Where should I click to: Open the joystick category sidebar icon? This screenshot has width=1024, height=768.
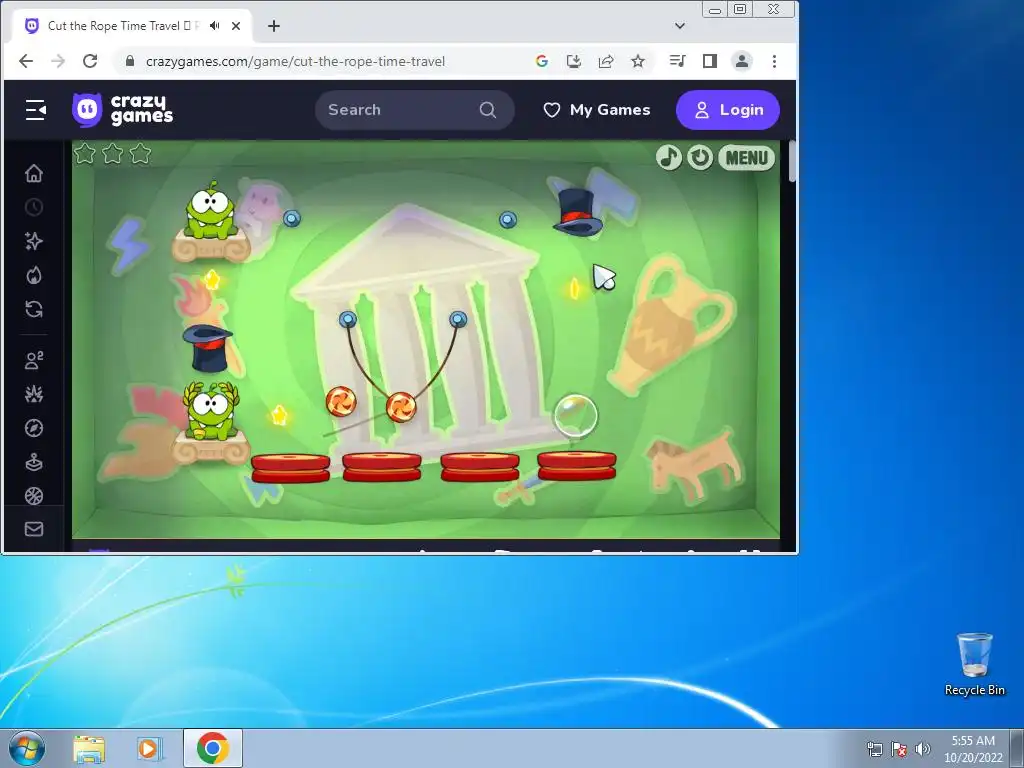(x=34, y=462)
